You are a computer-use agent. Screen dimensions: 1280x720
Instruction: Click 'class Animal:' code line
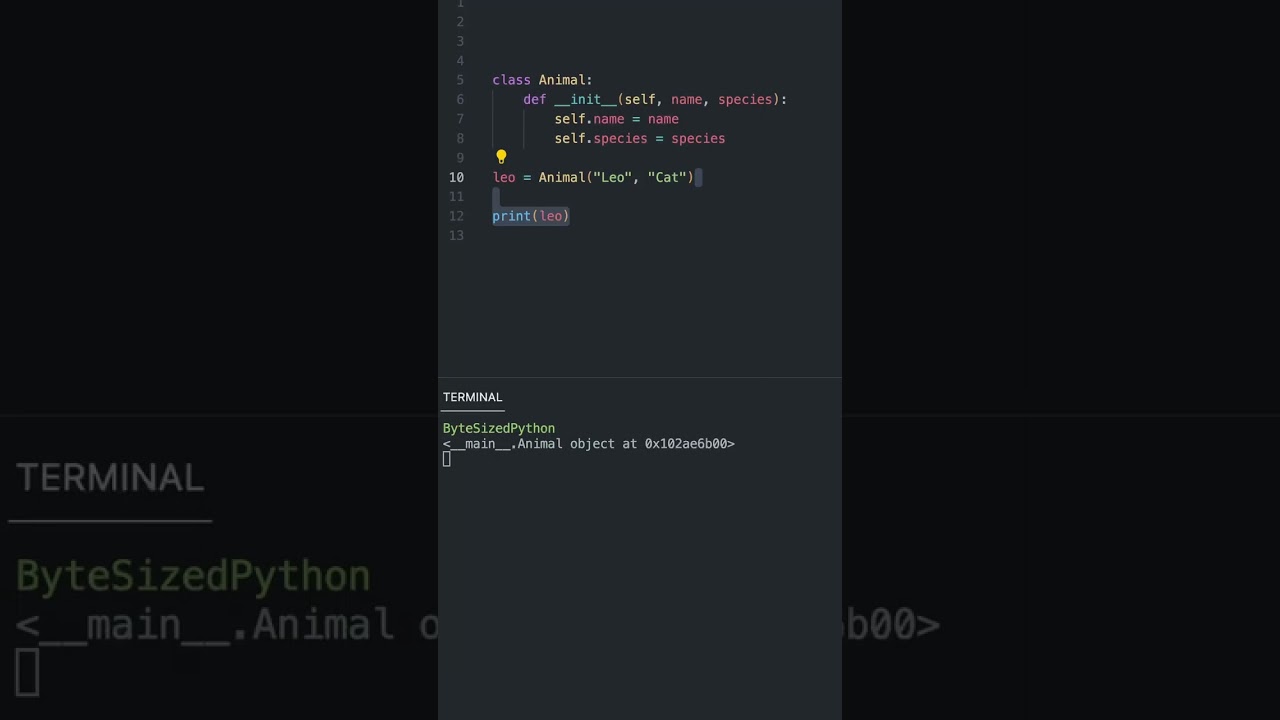[542, 80]
